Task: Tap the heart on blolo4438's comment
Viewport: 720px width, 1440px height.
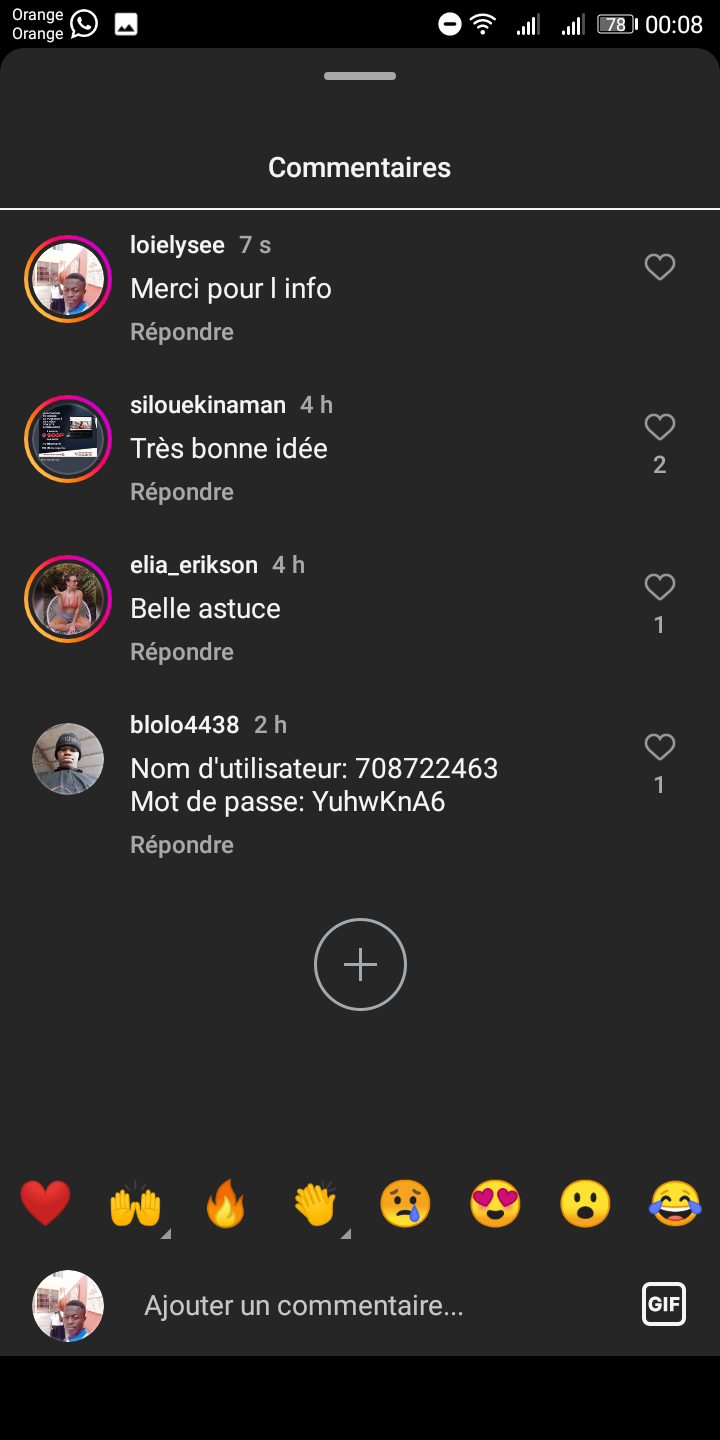Action: click(x=659, y=747)
